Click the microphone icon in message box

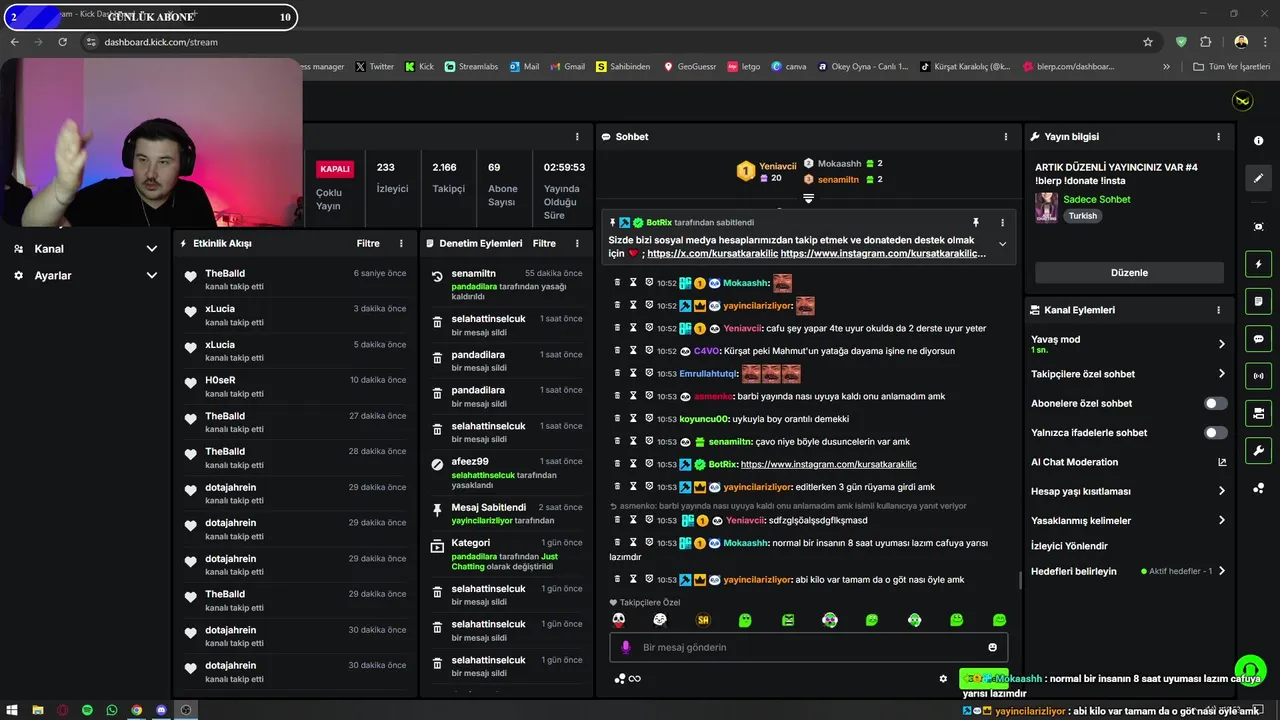(626, 647)
